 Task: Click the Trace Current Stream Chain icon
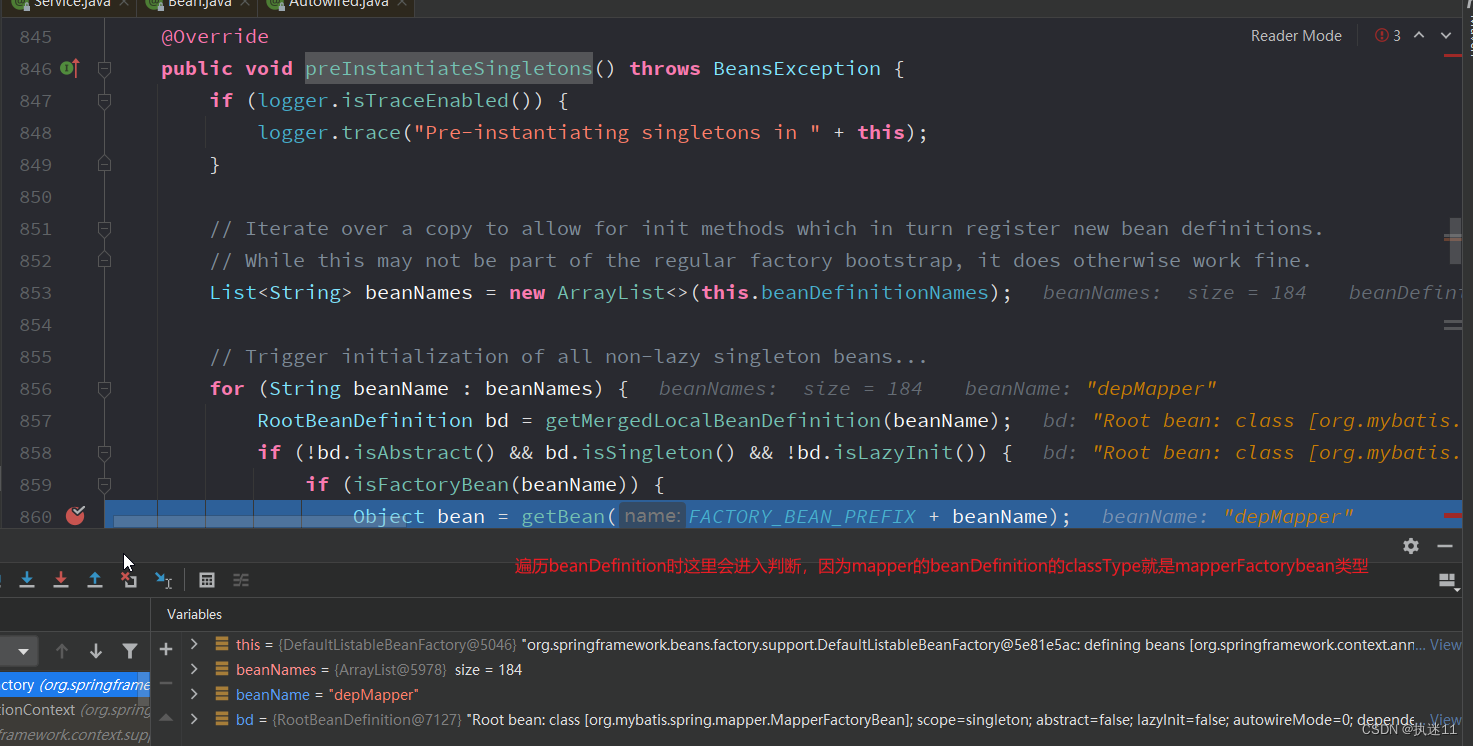(241, 580)
